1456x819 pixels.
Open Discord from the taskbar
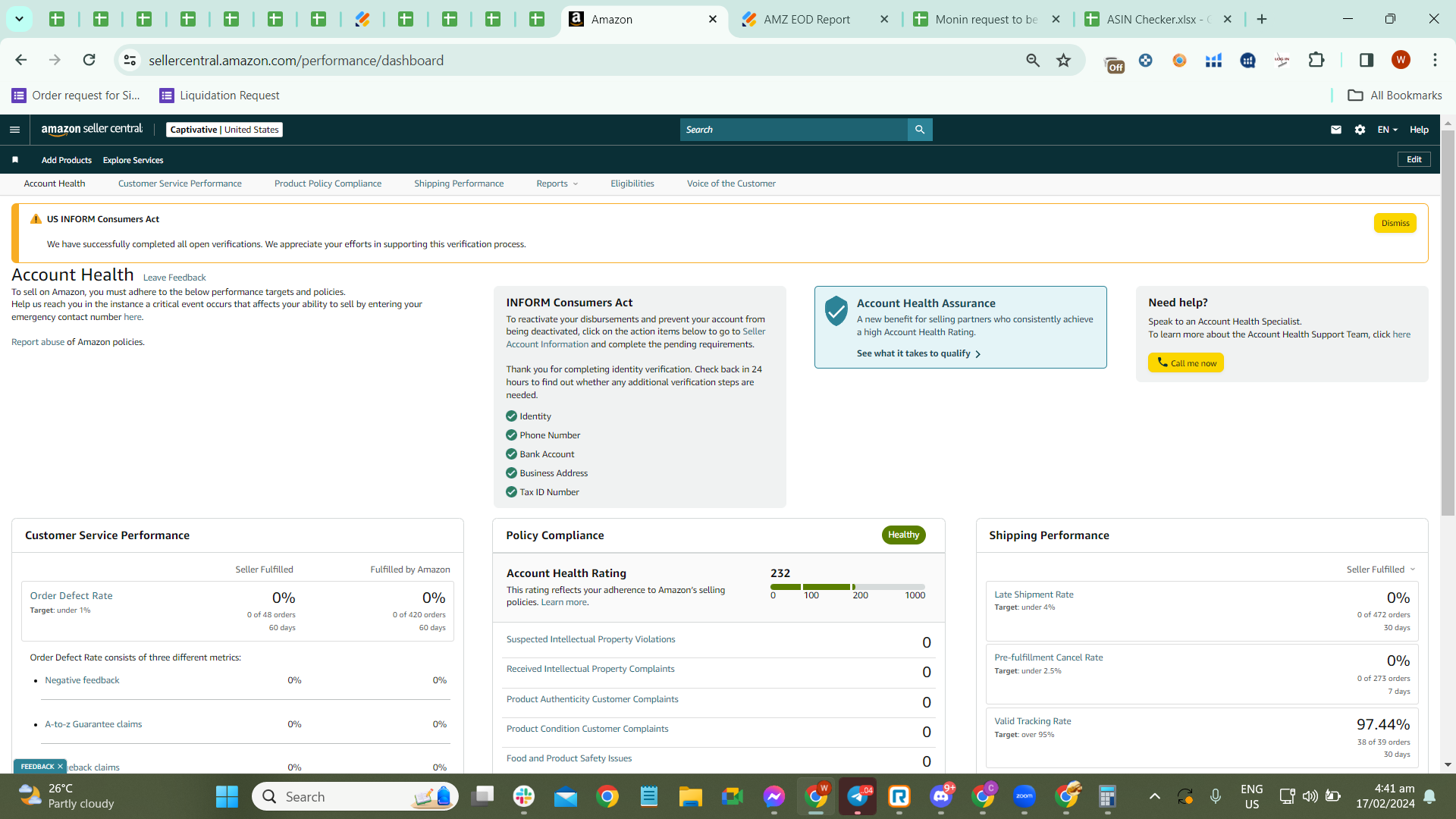(x=941, y=796)
